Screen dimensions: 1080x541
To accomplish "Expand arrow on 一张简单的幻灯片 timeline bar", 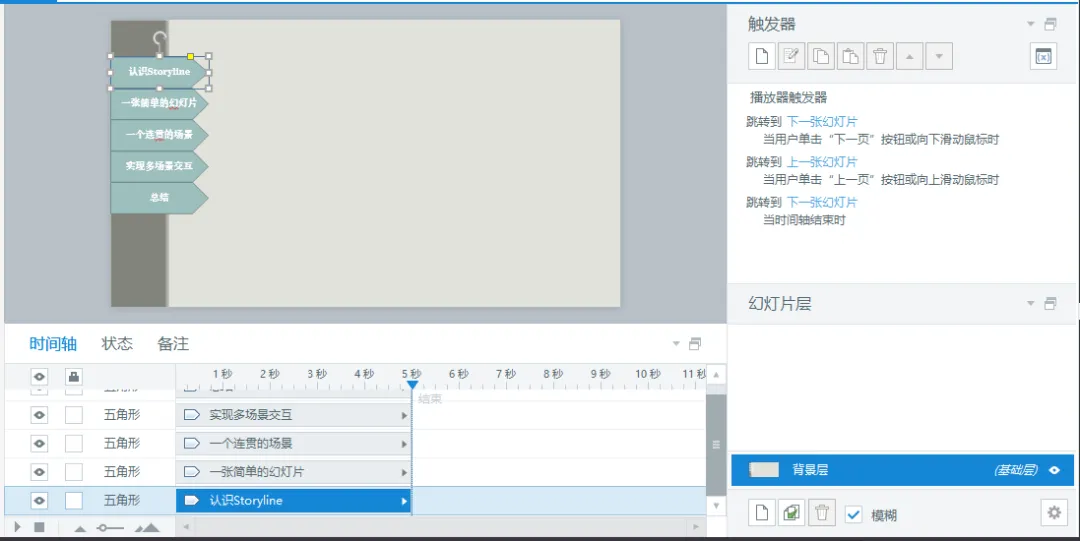I will point(404,473).
